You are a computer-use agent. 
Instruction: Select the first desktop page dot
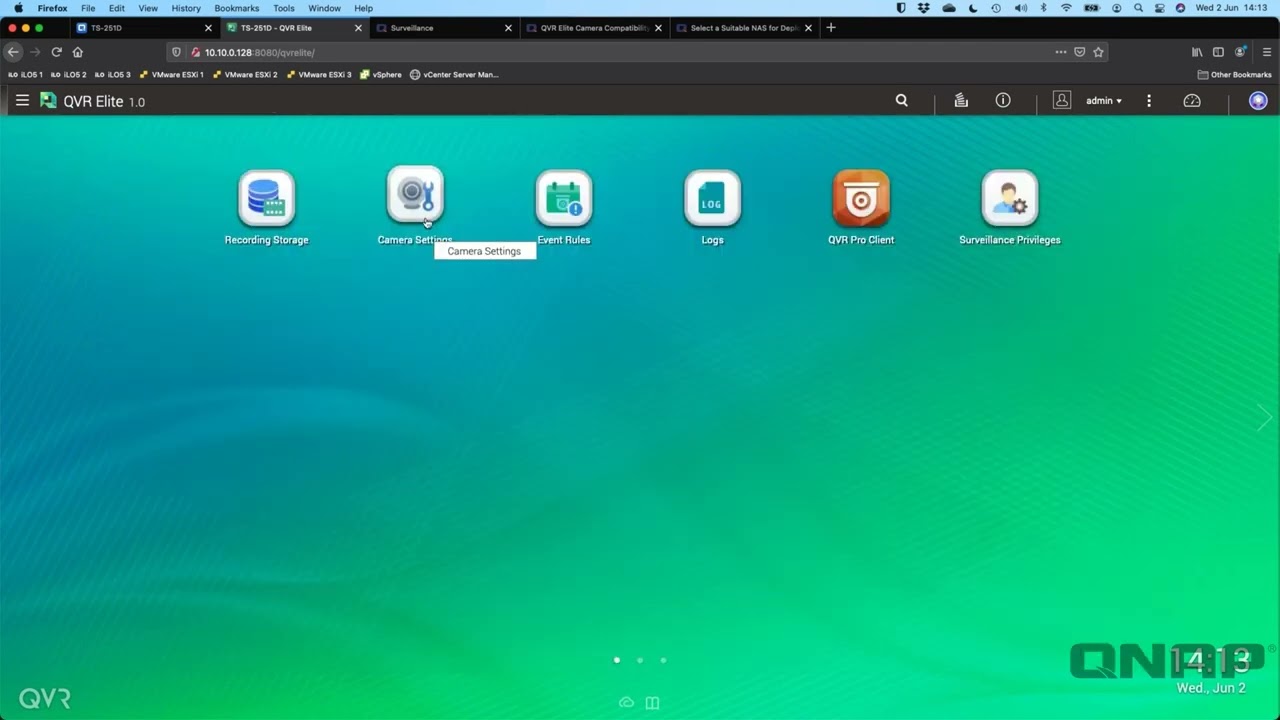coord(617,660)
